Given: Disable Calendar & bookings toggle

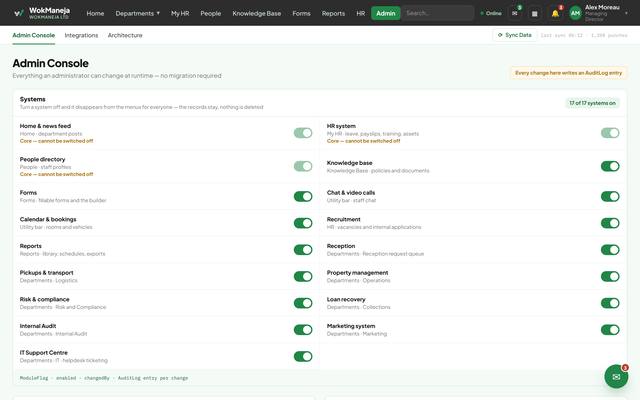Looking at the screenshot, I should [x=303, y=223].
